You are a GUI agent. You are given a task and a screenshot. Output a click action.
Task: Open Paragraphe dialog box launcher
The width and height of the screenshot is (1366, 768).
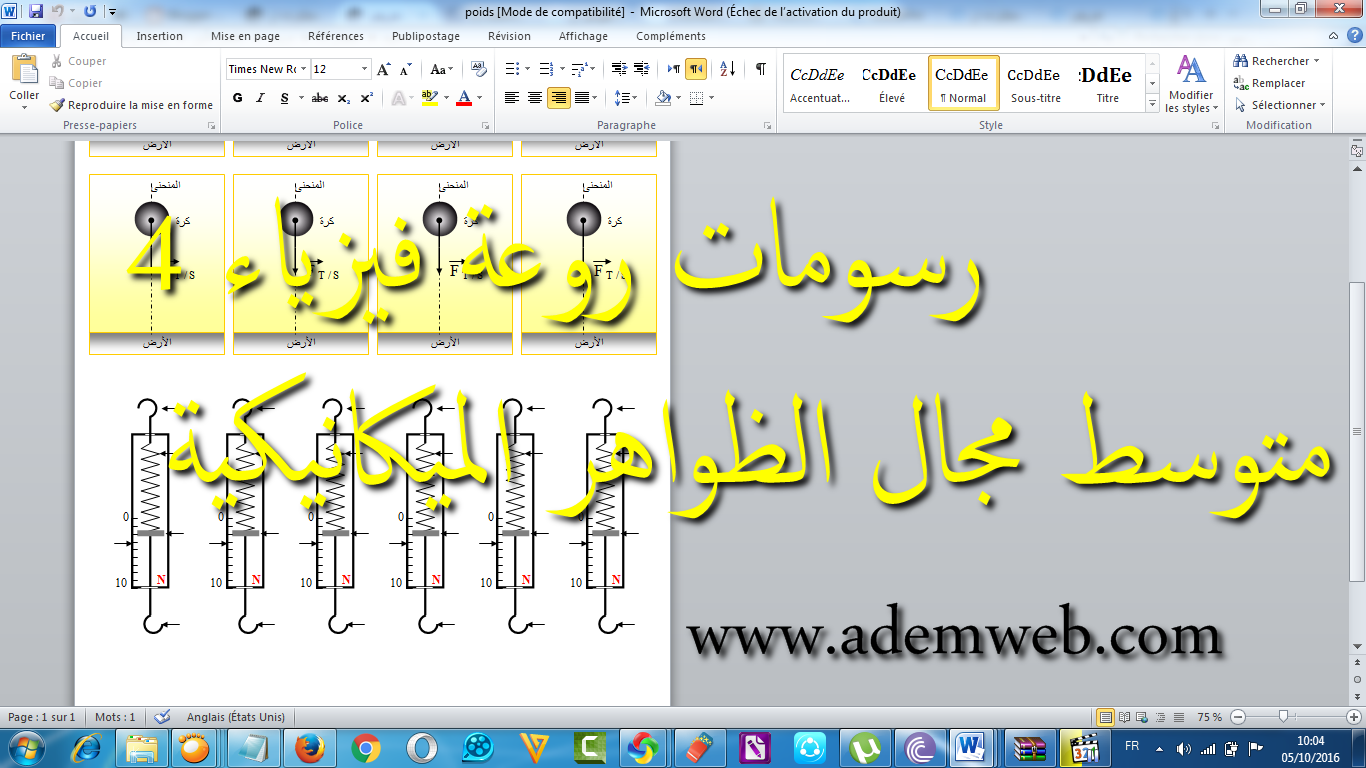point(768,126)
